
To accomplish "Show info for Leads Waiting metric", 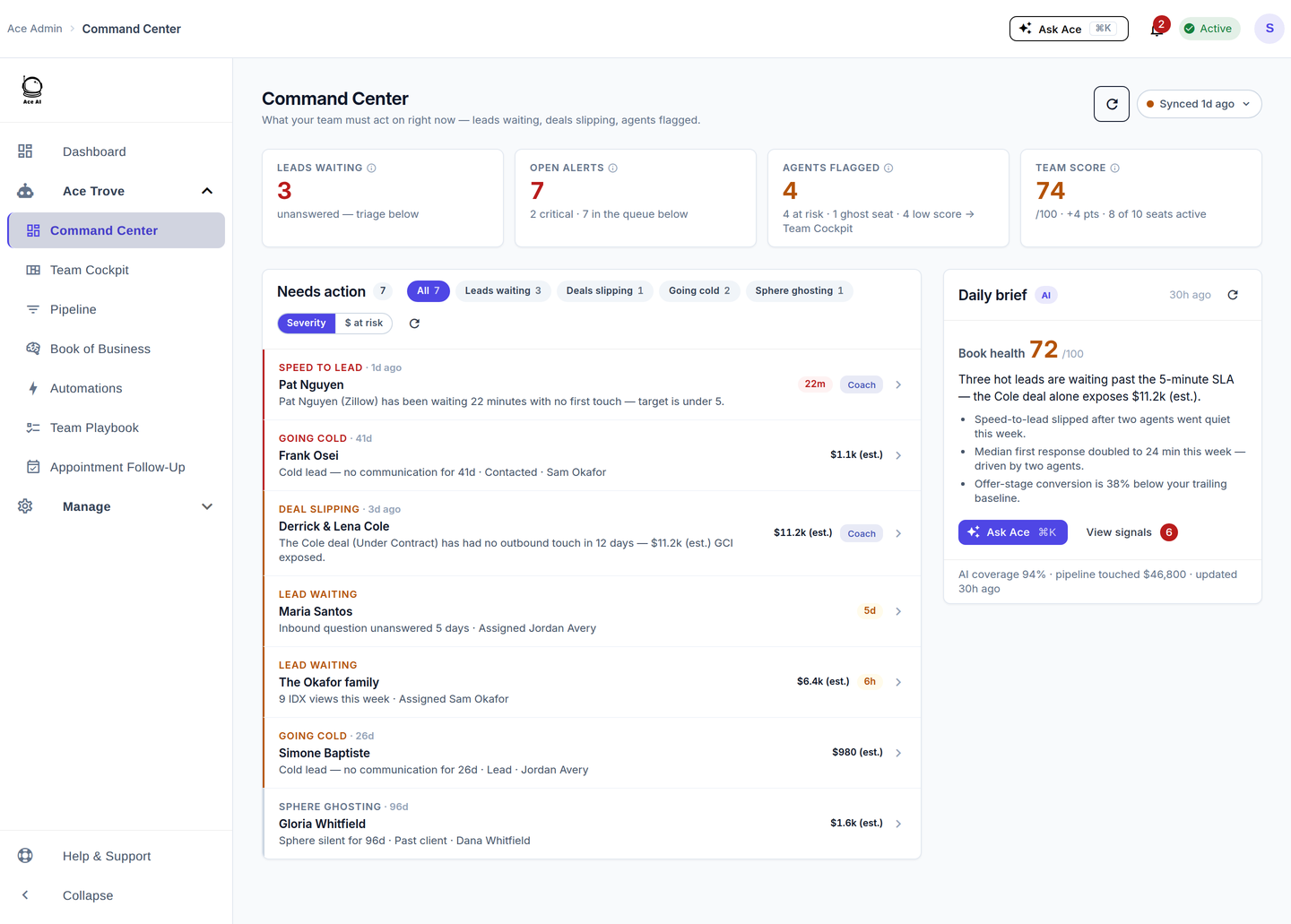I will pos(371,168).
